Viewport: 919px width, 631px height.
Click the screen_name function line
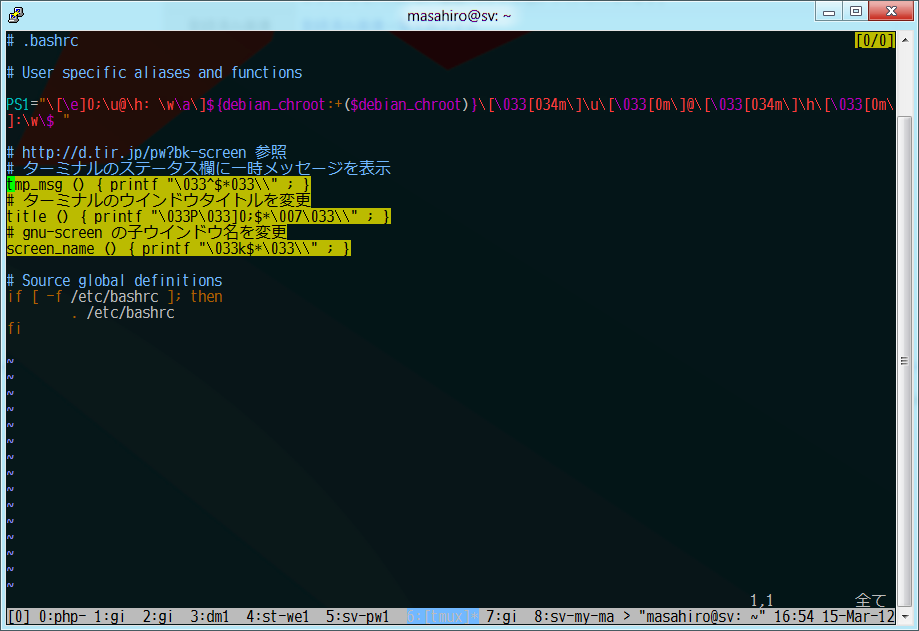click(178, 248)
